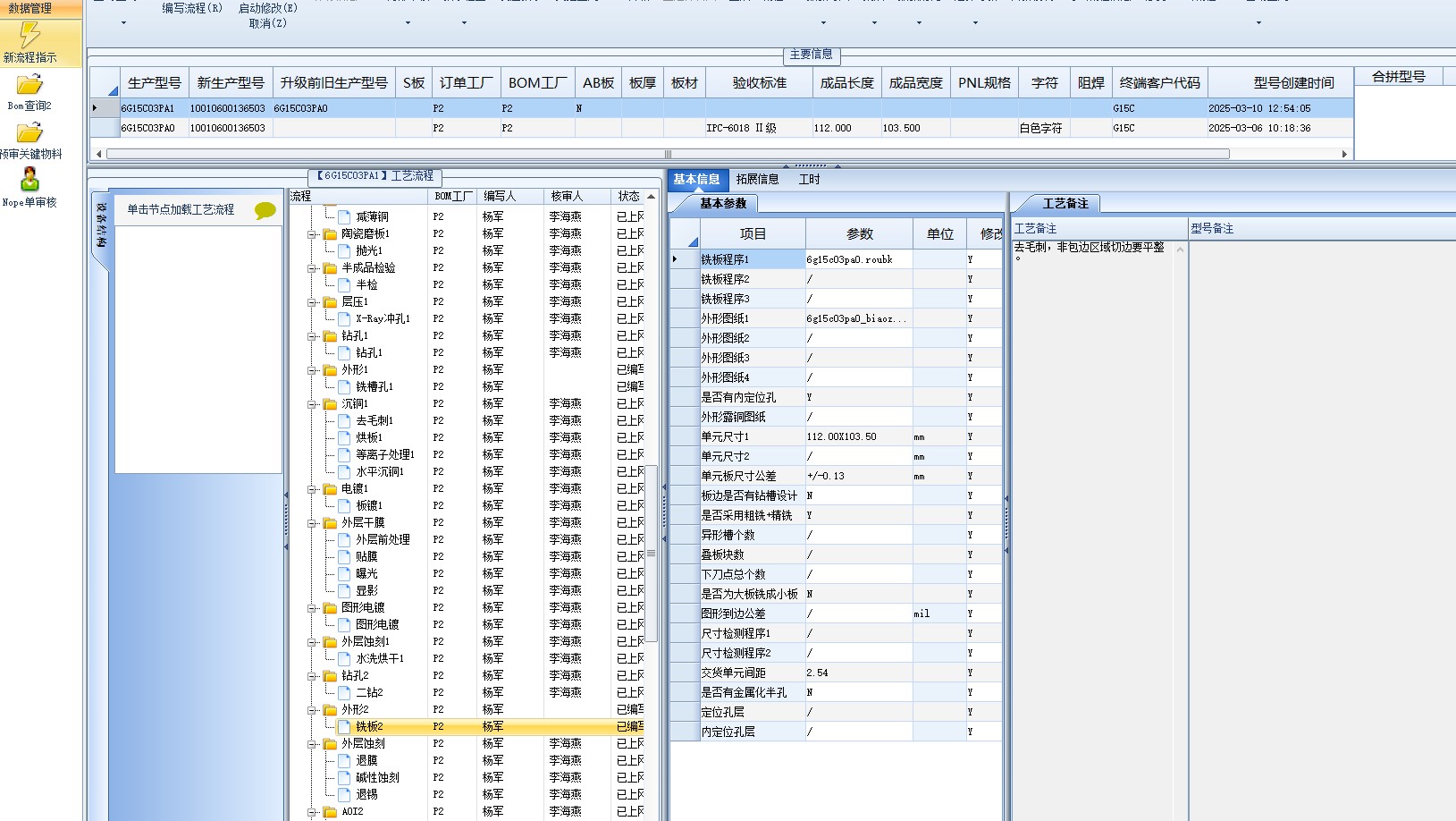Open the 预审关键物料 folder icon
This screenshot has height=821, width=1456.
click(29, 132)
